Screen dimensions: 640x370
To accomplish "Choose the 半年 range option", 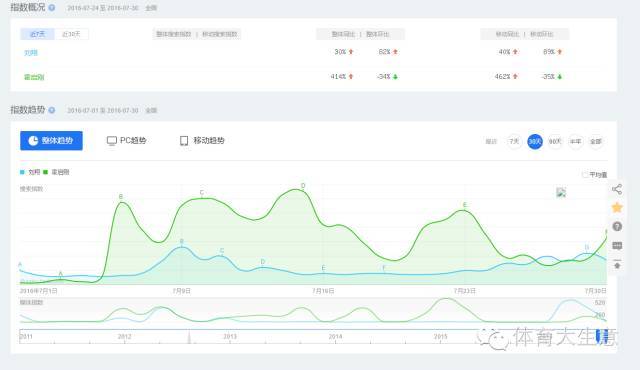I will 576,141.
